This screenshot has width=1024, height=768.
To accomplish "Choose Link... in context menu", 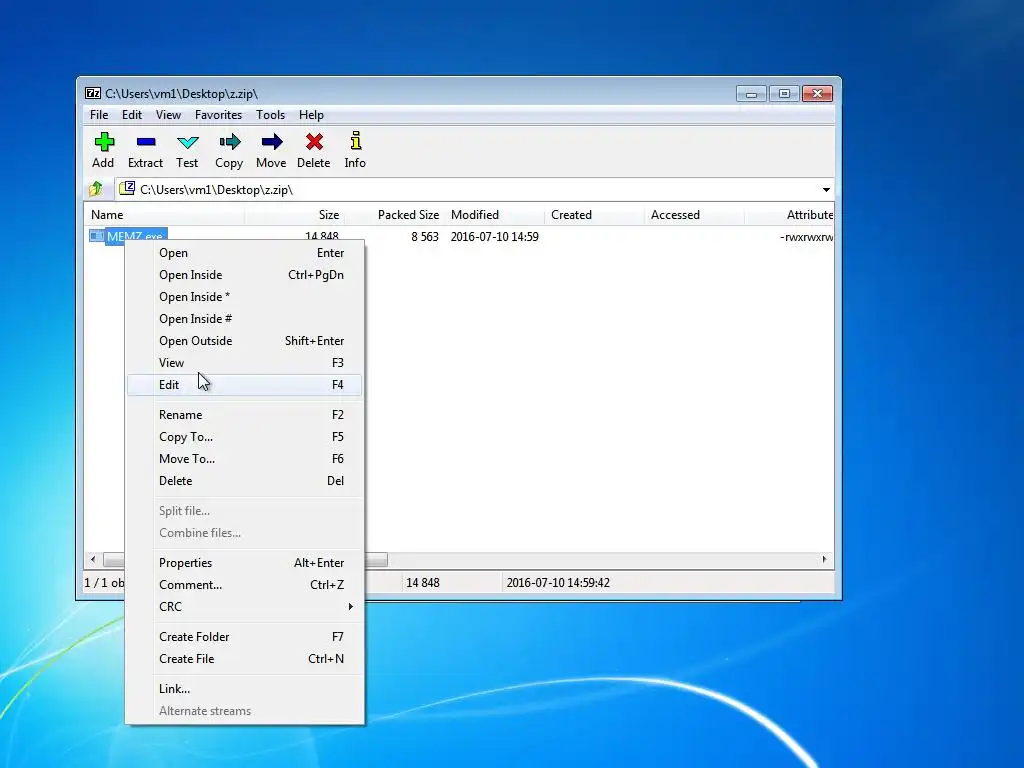I will pos(244,689).
